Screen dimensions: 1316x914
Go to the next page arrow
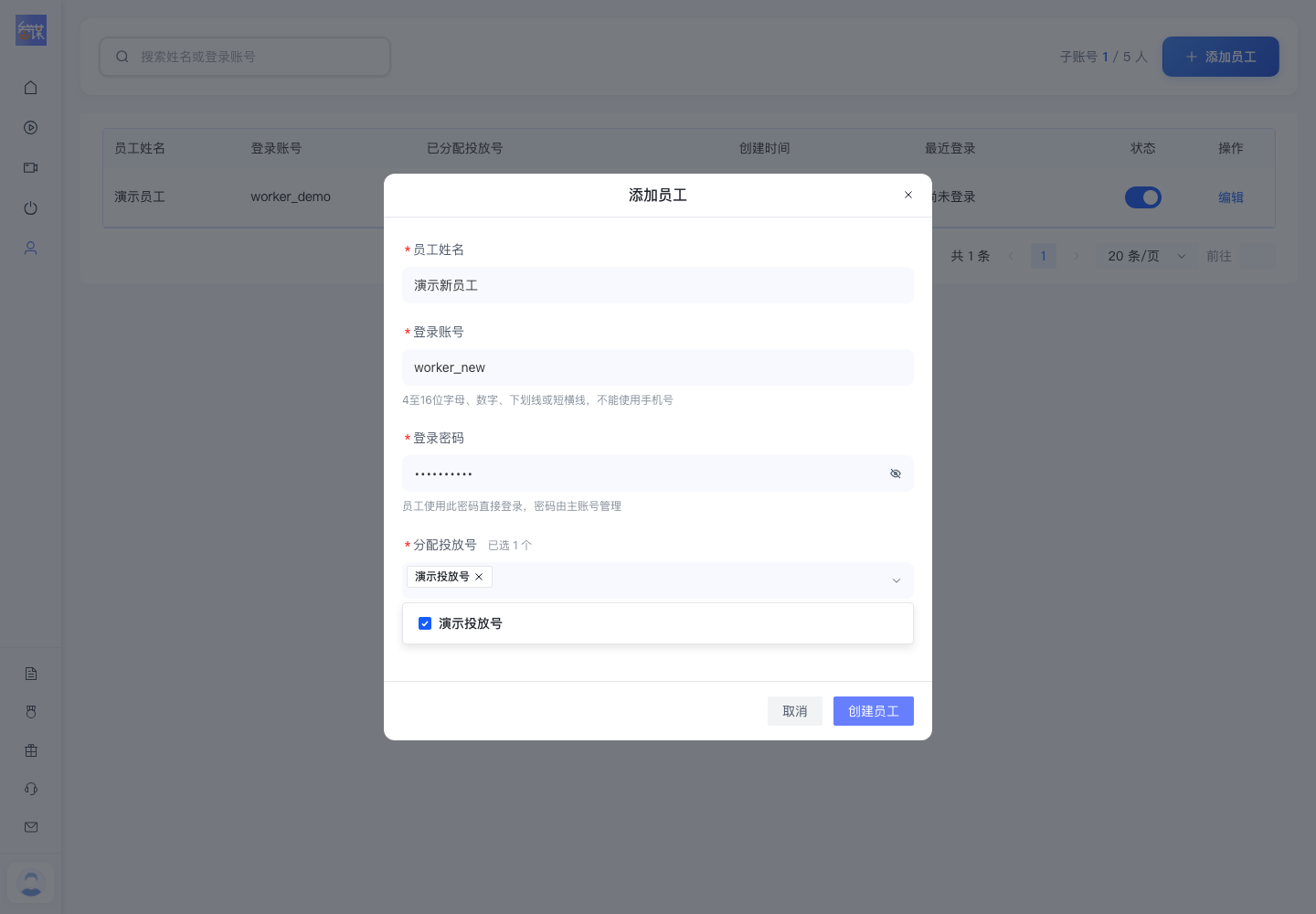(1077, 256)
